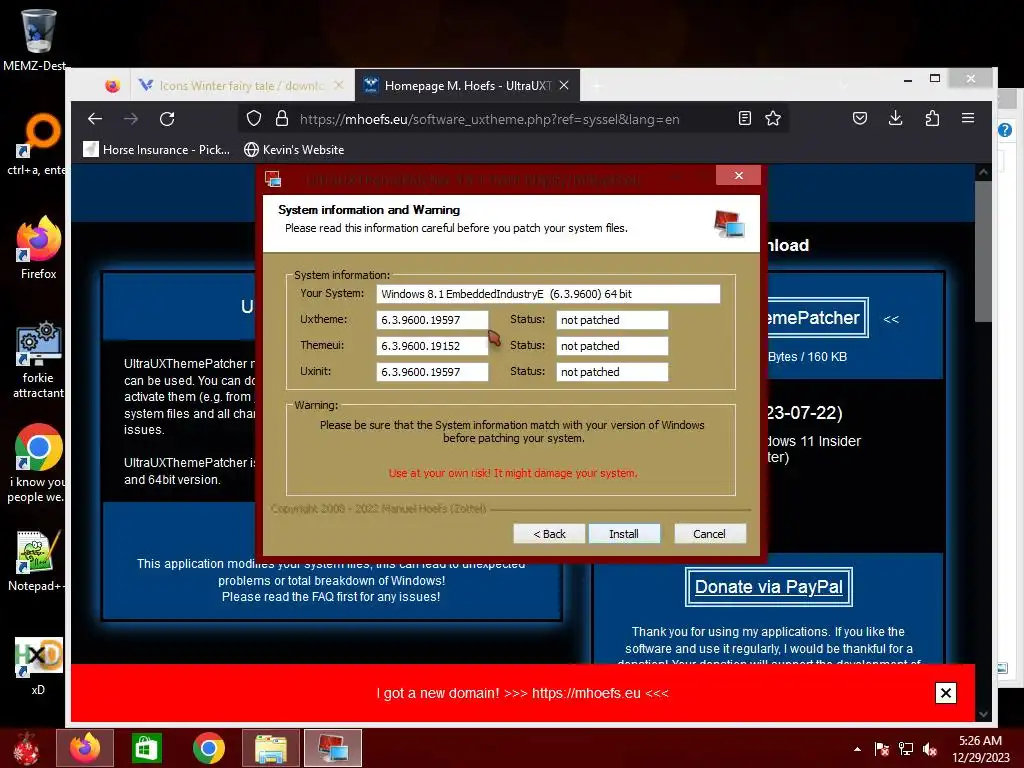Reload the page in Firefox
Image resolution: width=1024 pixels, height=768 pixels.
[167, 118]
